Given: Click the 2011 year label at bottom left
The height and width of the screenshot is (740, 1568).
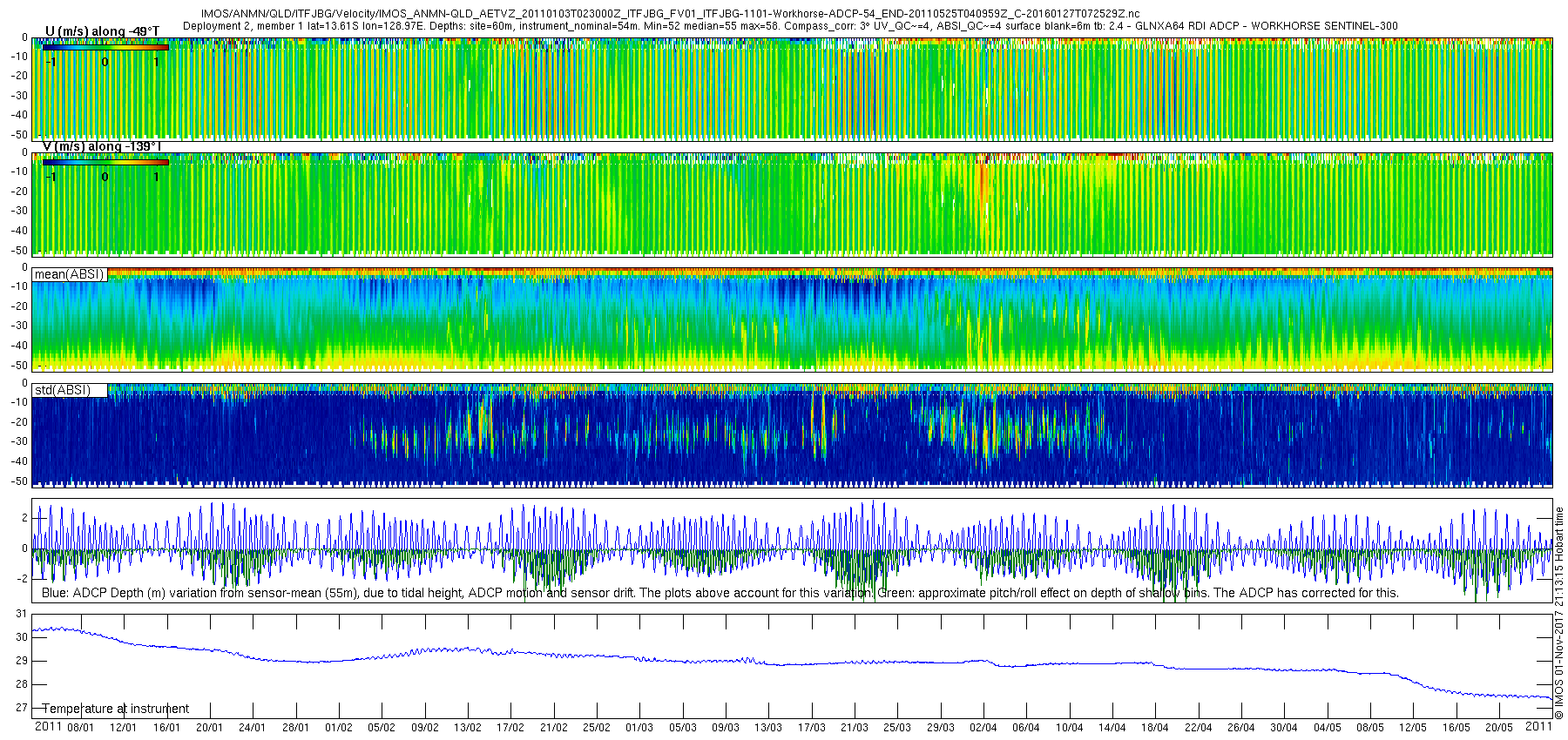Looking at the screenshot, I should [48, 727].
